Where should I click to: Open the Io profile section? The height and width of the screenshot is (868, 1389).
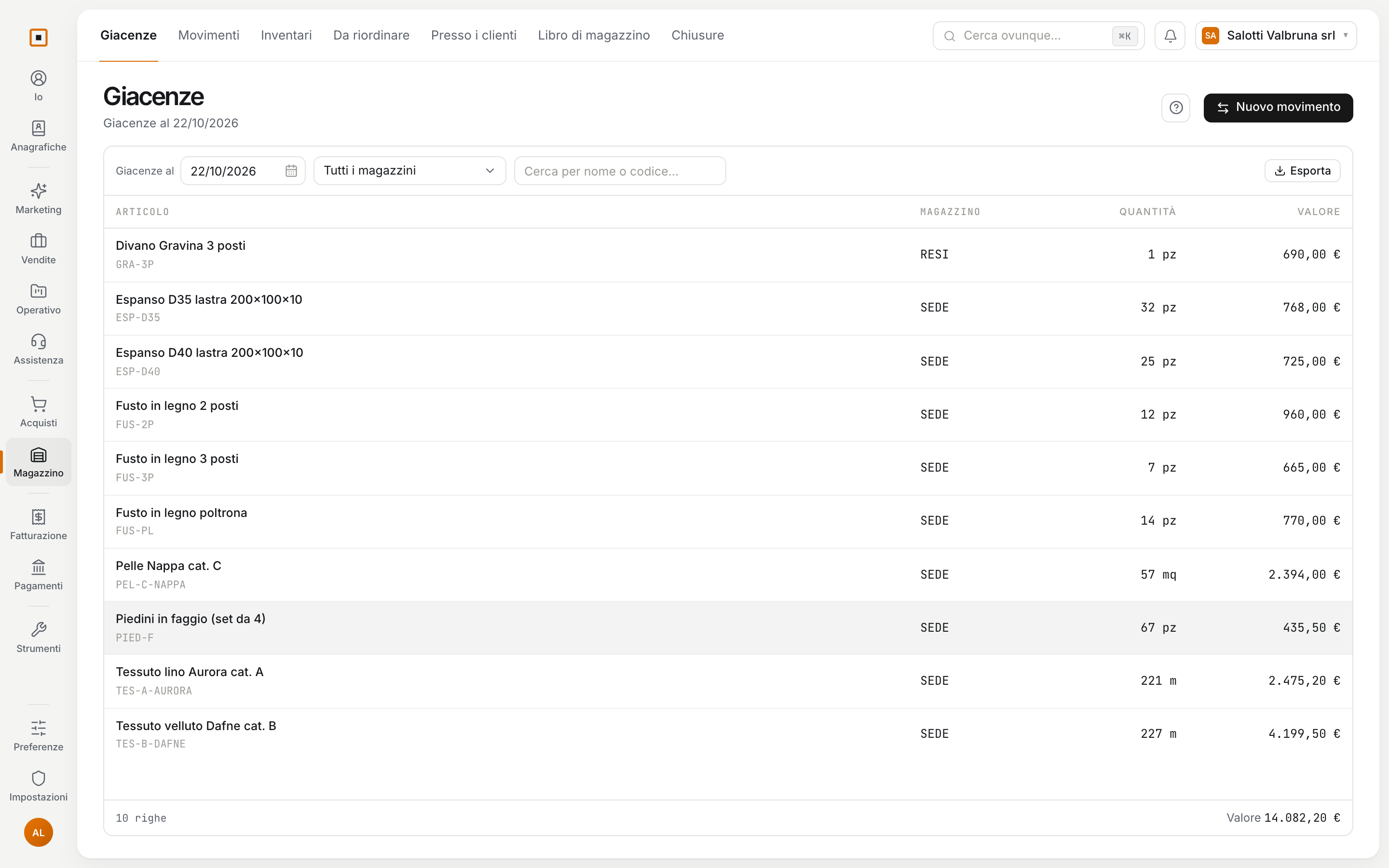point(39,86)
